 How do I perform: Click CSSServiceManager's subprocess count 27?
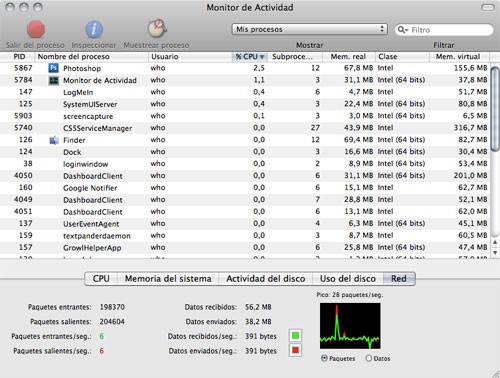pos(315,128)
